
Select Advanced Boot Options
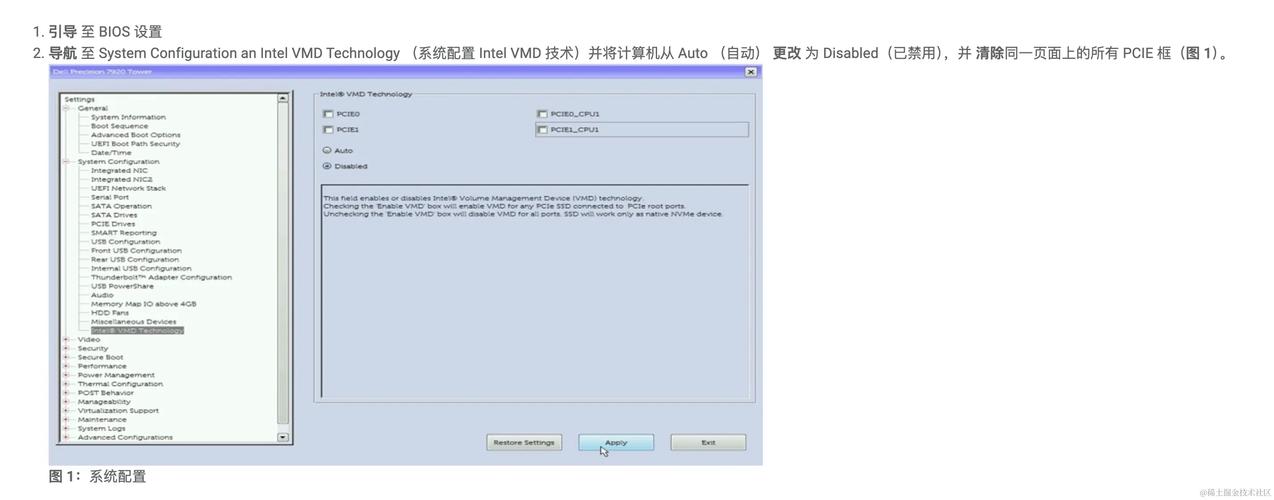coord(136,135)
